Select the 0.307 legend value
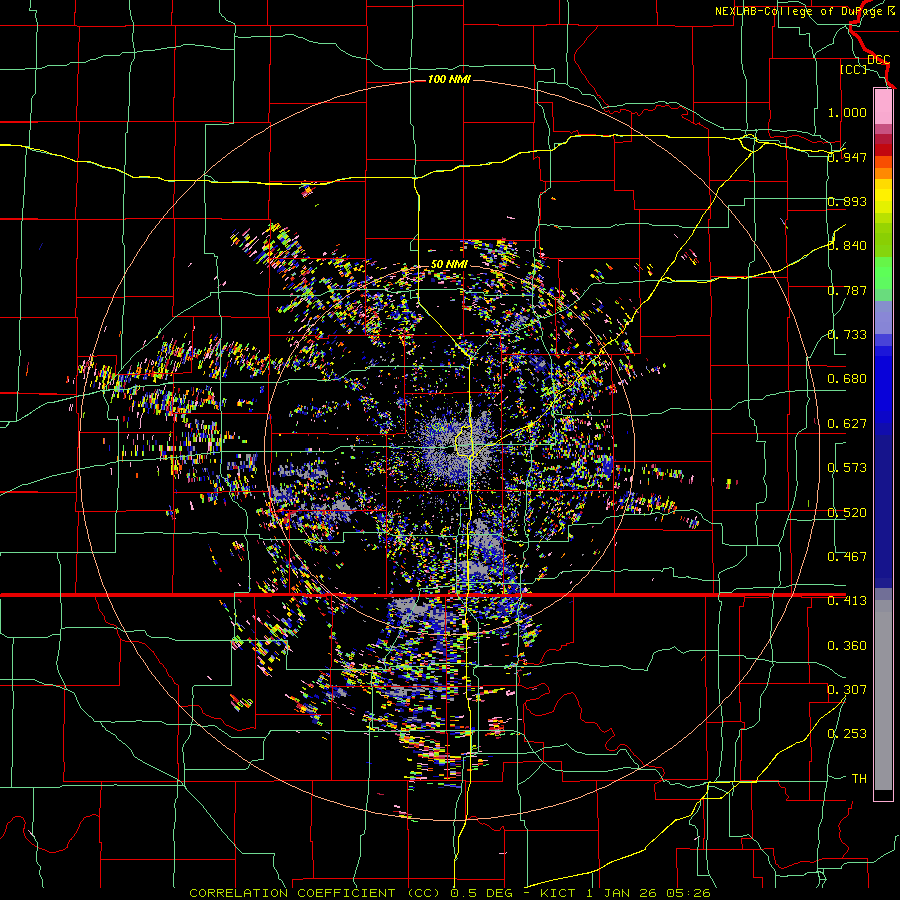Image resolution: width=900 pixels, height=900 pixels. pyautogui.click(x=847, y=690)
